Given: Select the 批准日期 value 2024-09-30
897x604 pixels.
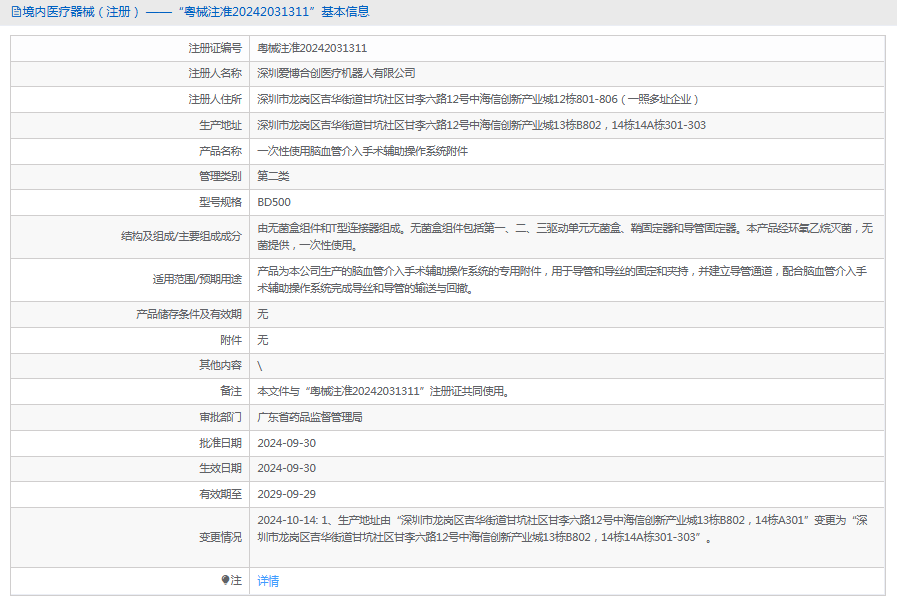Looking at the screenshot, I should click(287, 443).
